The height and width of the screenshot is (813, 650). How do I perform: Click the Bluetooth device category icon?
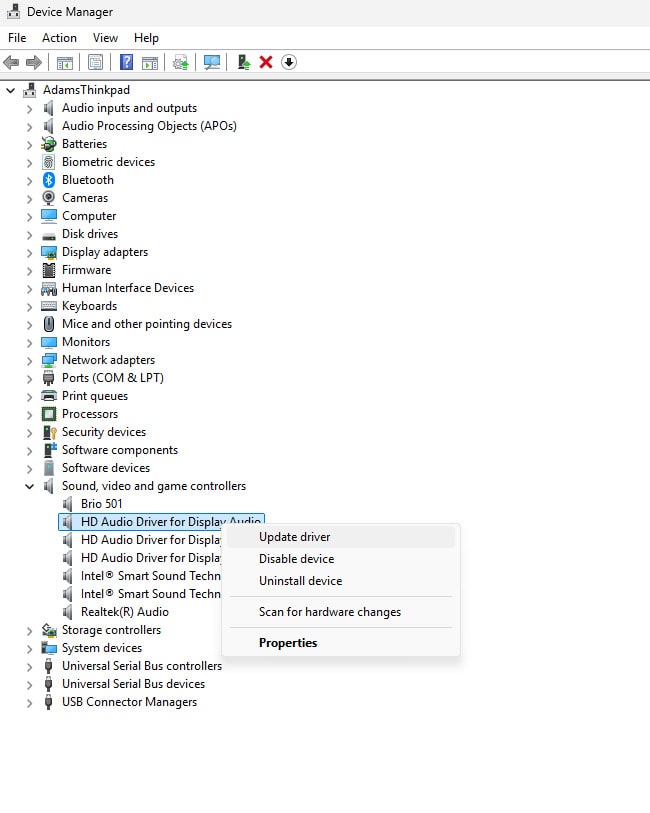coord(49,180)
